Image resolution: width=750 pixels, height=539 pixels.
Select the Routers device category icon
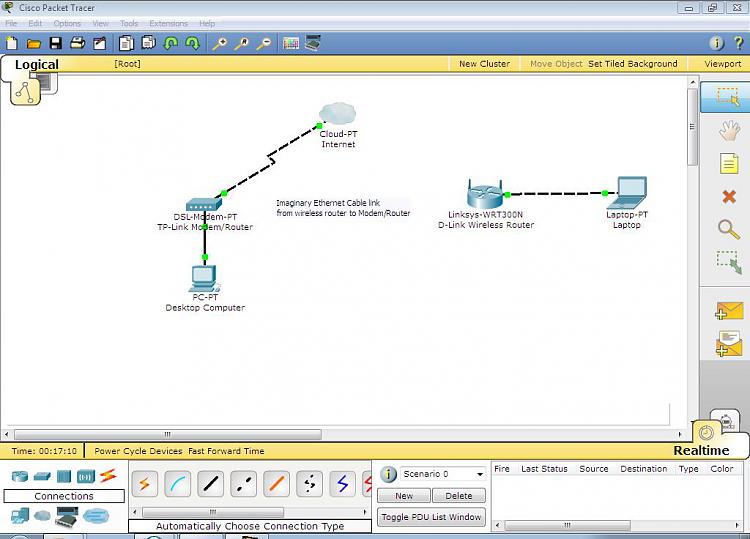pos(20,476)
